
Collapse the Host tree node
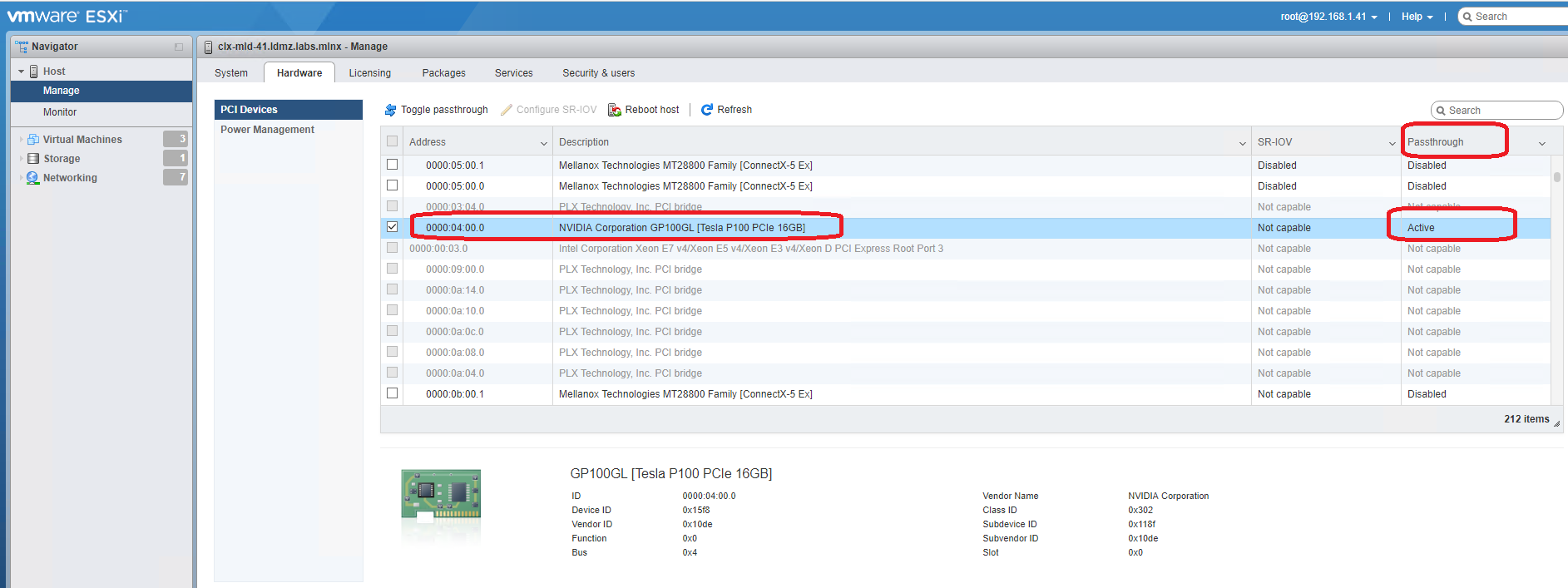21,72
